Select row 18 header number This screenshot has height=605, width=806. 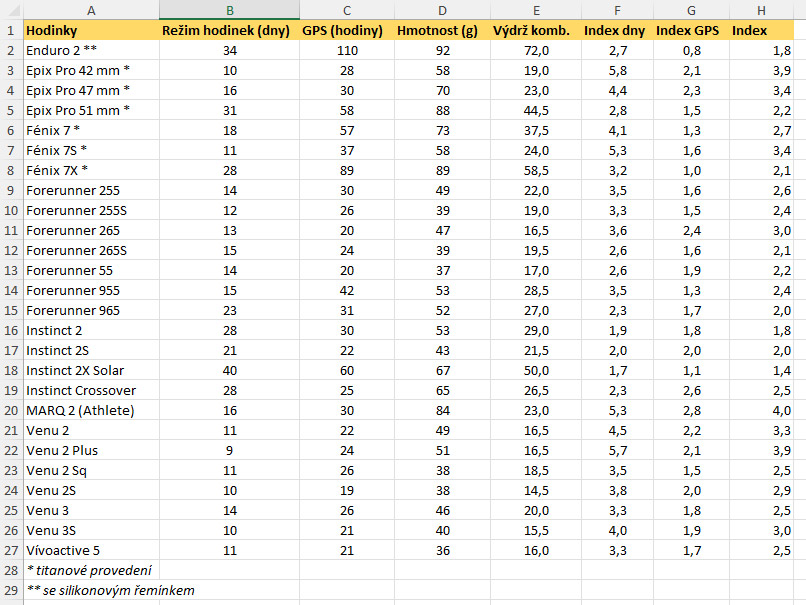tap(11, 371)
